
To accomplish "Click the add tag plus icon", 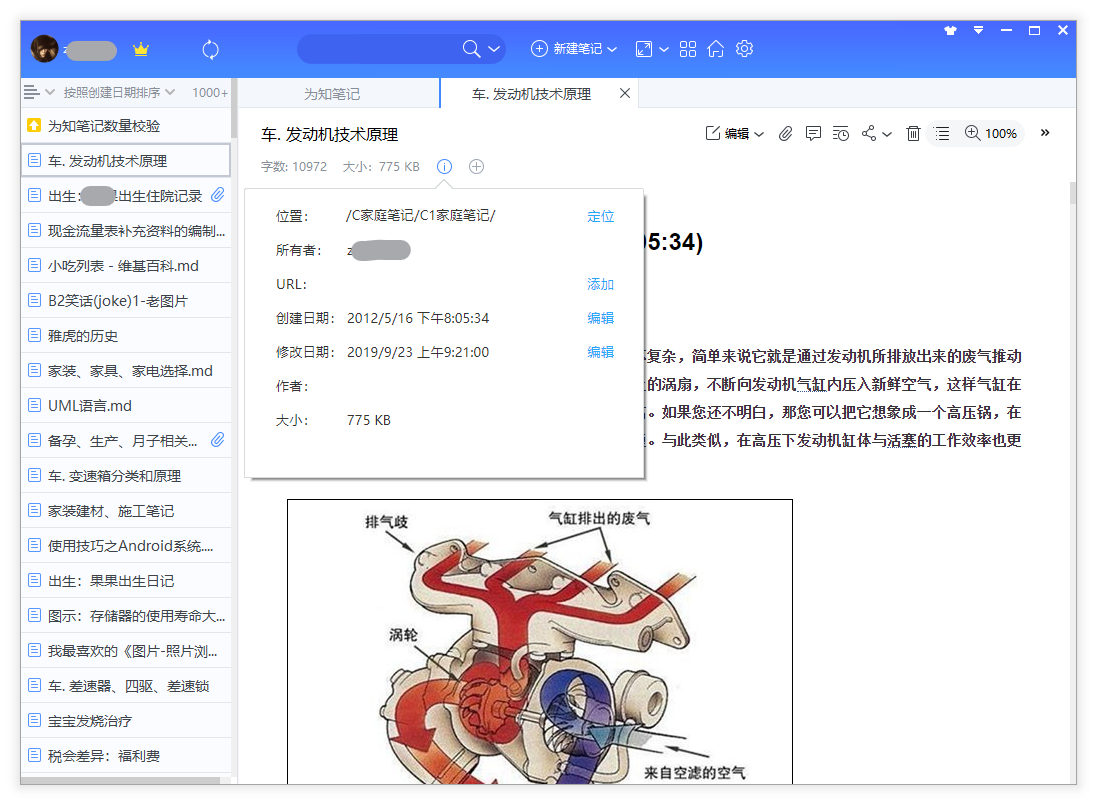I will click(476, 166).
